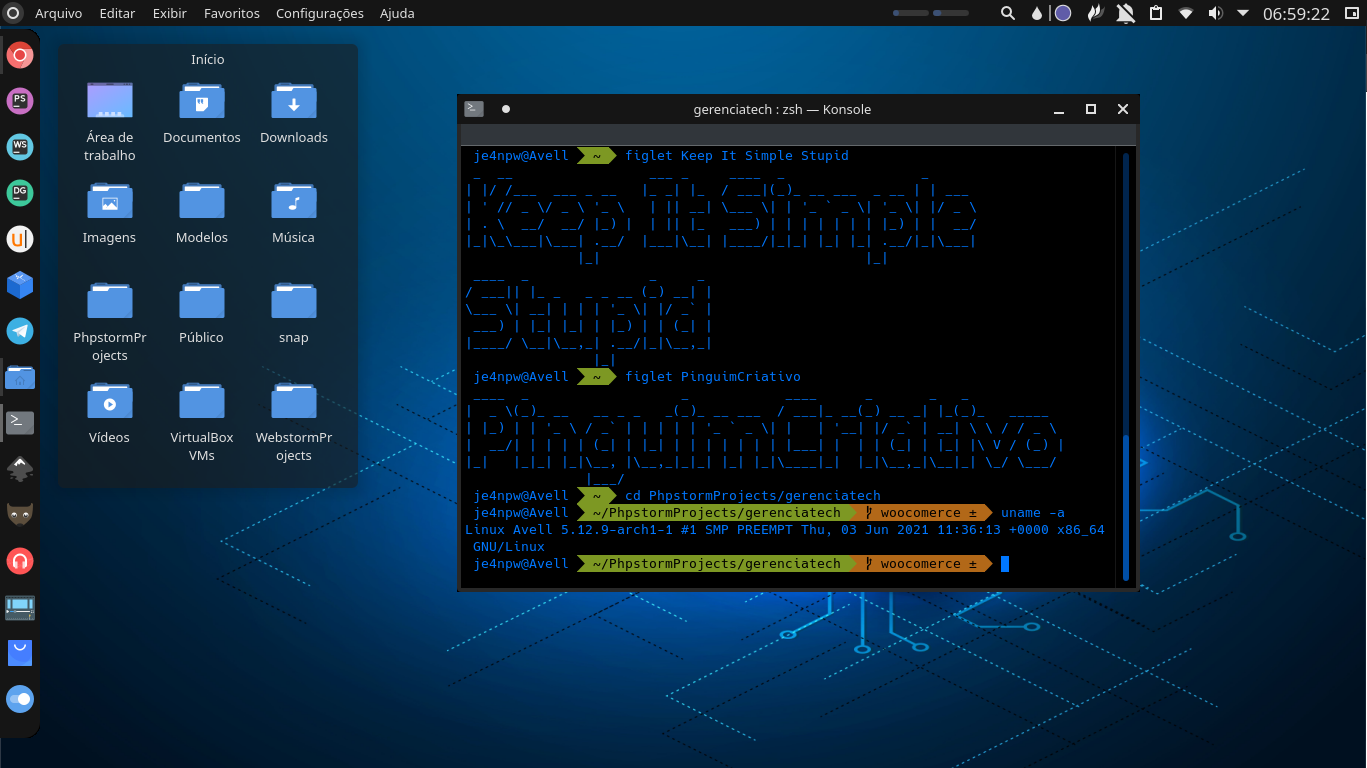
Task: Toggle the dot button in Konsole title bar
Action: coord(506,109)
